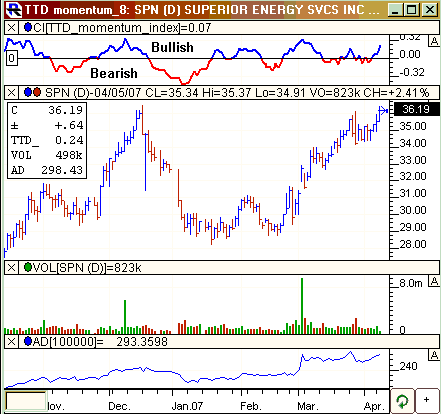Click the TTD_ 0.24 row in data box

[x=47, y=140]
